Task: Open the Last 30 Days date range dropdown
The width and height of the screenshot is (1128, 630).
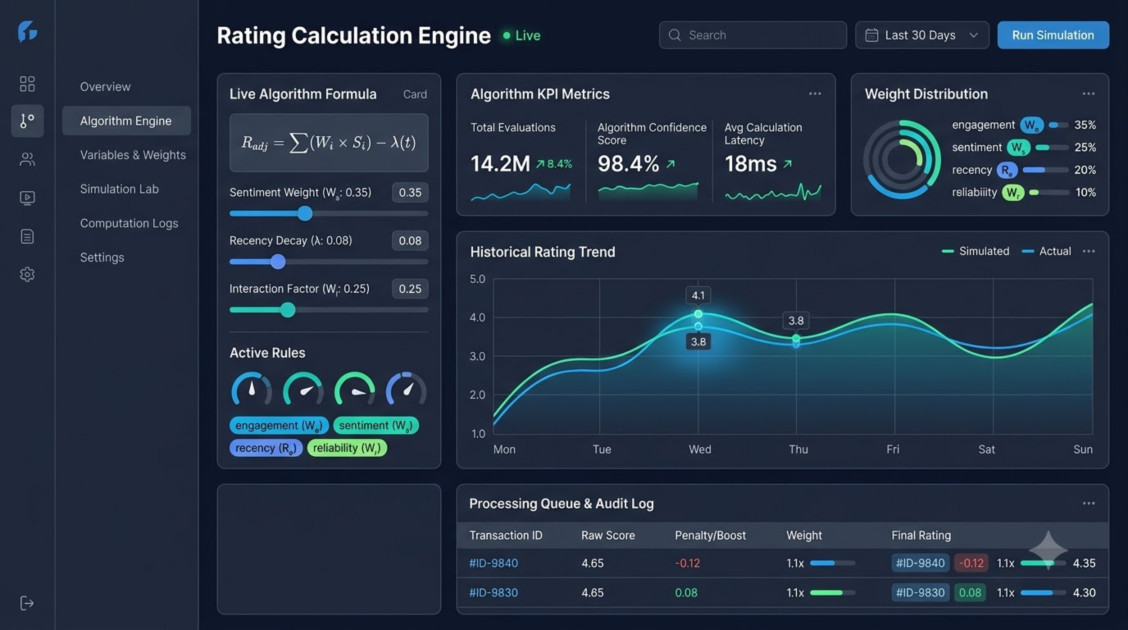Action: point(922,35)
